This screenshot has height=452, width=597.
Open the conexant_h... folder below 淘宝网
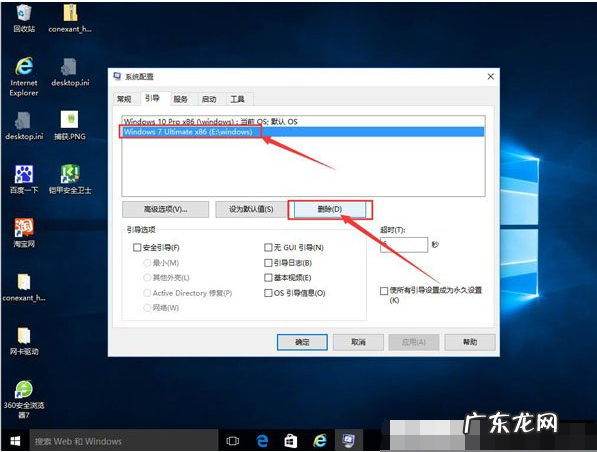click(24, 287)
